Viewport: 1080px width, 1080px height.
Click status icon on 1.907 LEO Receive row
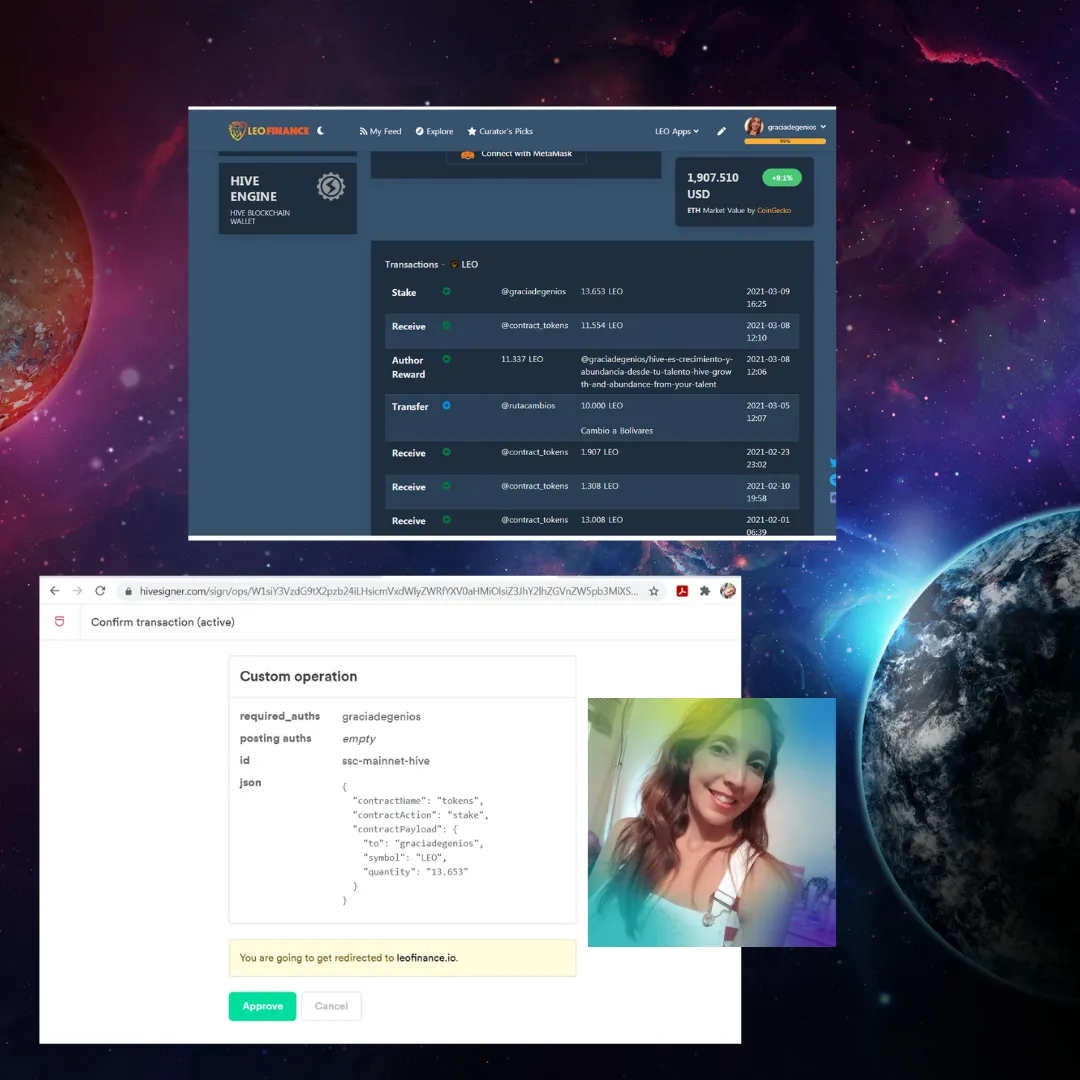click(446, 452)
